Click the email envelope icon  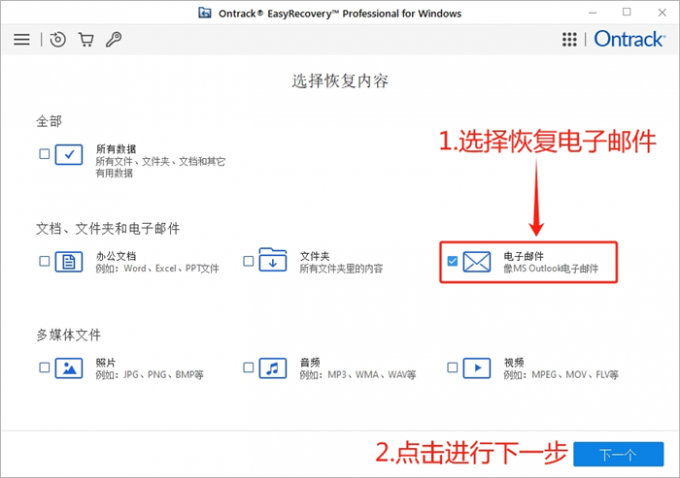point(477,262)
